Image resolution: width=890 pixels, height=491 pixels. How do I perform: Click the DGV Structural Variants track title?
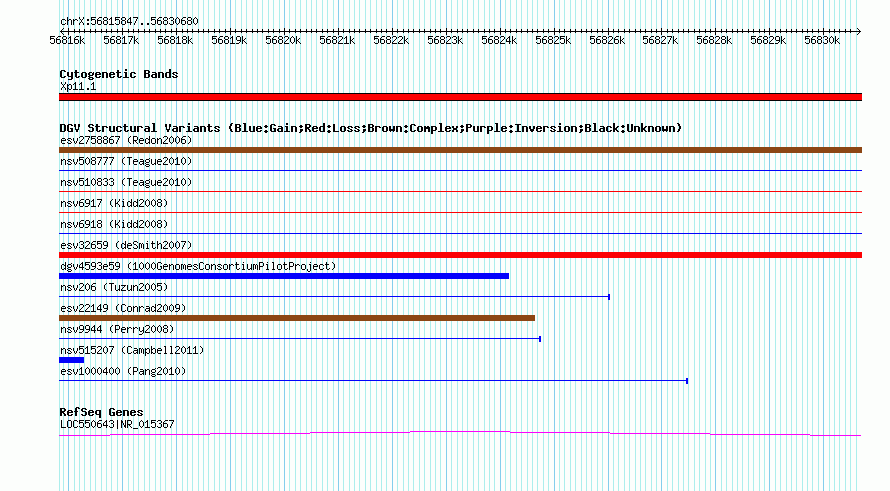[371, 128]
